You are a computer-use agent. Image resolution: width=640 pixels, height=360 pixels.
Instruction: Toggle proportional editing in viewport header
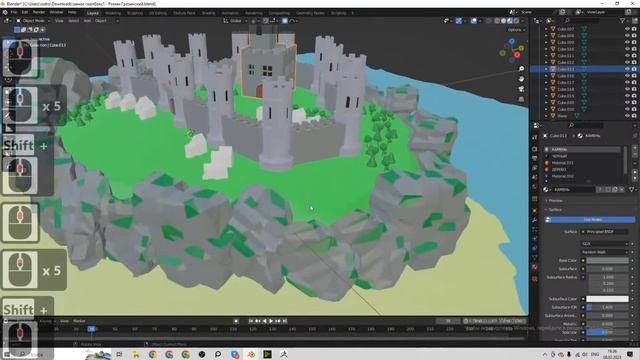coord(285,21)
